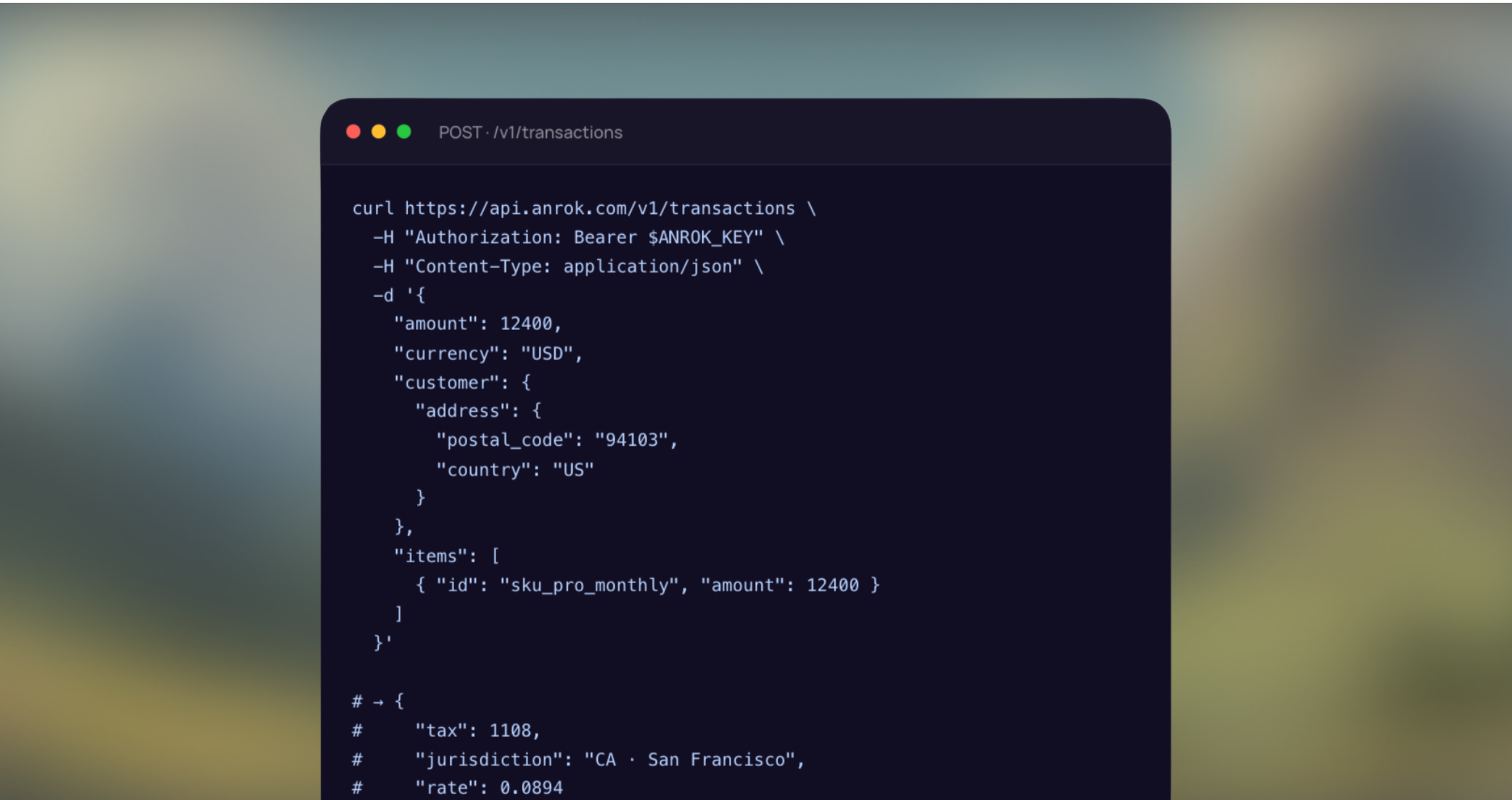Click the closing }' payload line
Screen dimensions: 1512x800
coord(382,642)
